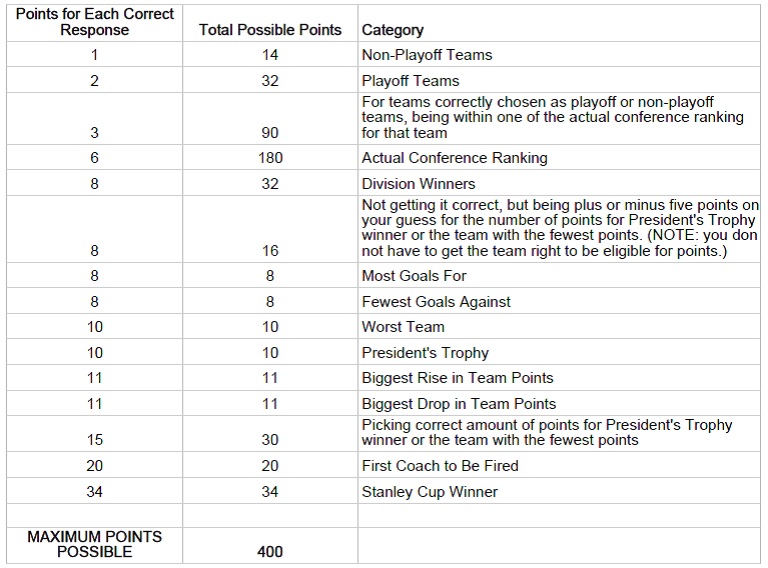
Task: Click the 'Stanley Cup Winner' cell
Action: pos(559,491)
